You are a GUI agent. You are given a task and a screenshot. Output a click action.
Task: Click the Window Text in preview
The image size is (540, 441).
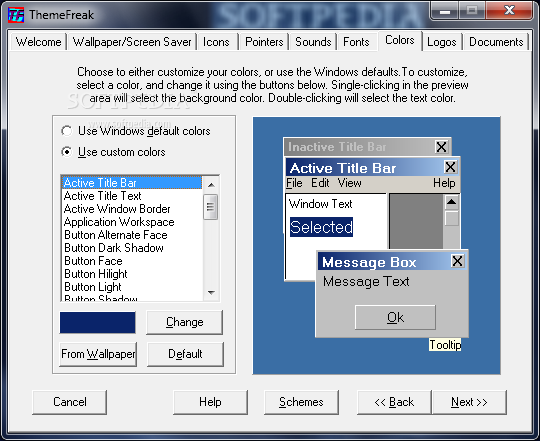click(x=320, y=204)
